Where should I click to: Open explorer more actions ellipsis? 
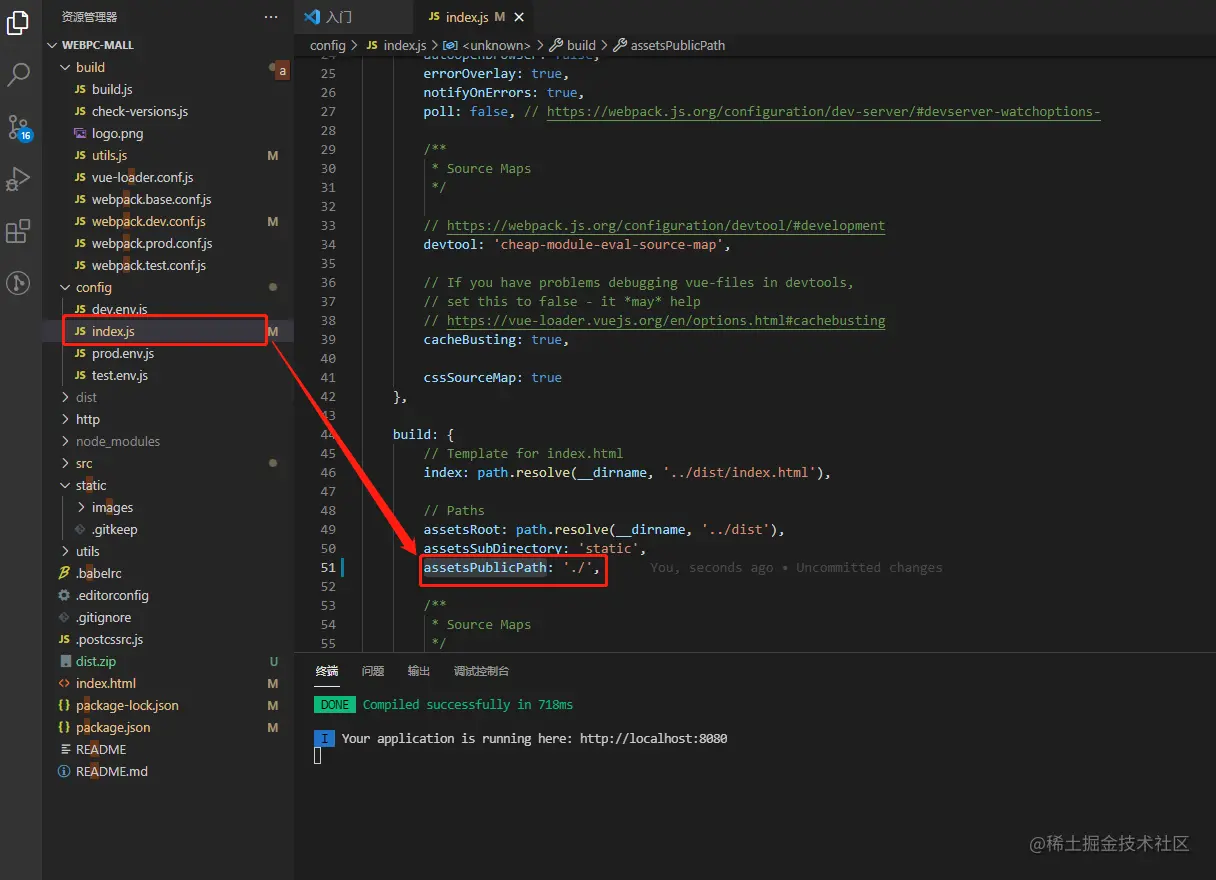tap(271, 17)
